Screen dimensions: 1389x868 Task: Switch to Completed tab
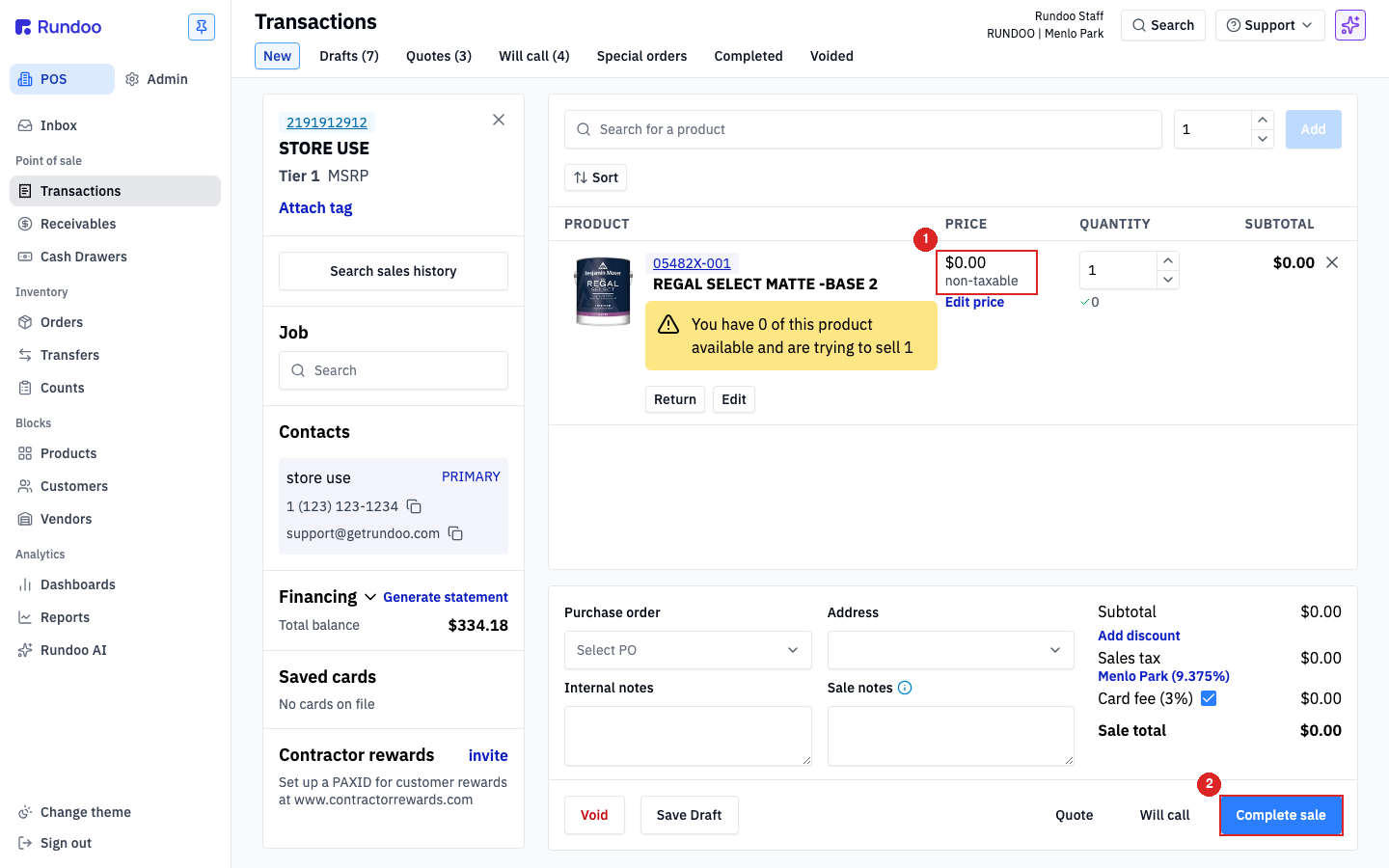(x=749, y=56)
